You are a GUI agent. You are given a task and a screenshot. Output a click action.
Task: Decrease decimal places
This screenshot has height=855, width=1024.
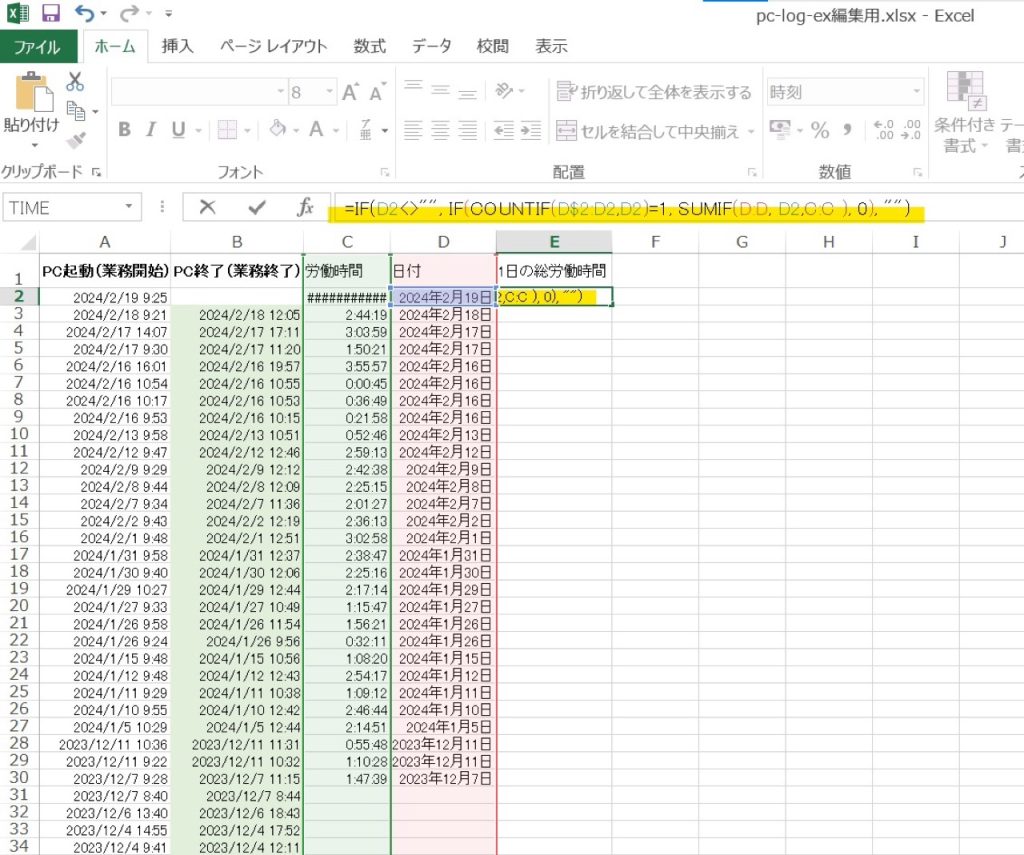pyautogui.click(x=910, y=130)
